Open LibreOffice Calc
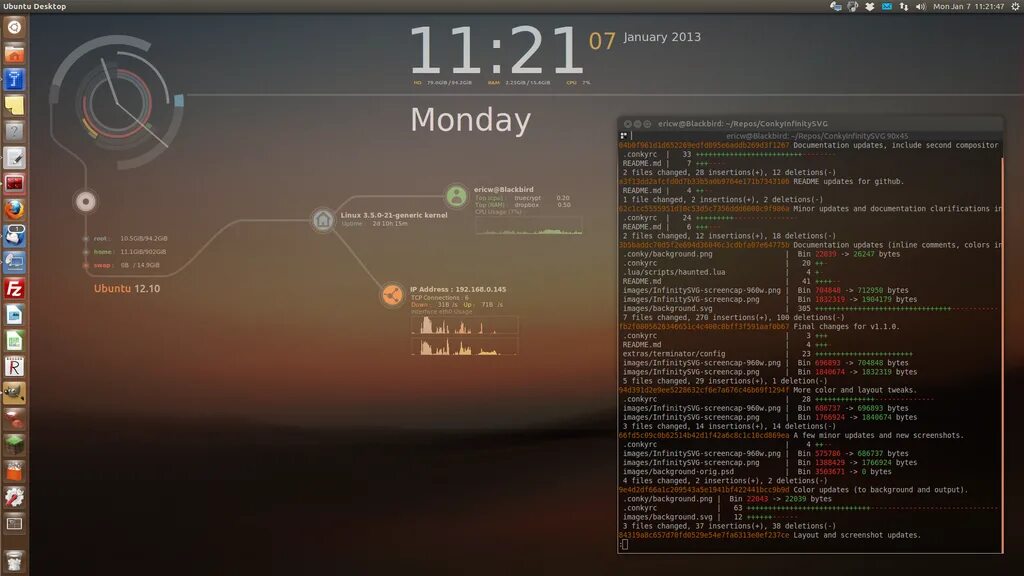Image resolution: width=1024 pixels, height=576 pixels. click(x=14, y=341)
